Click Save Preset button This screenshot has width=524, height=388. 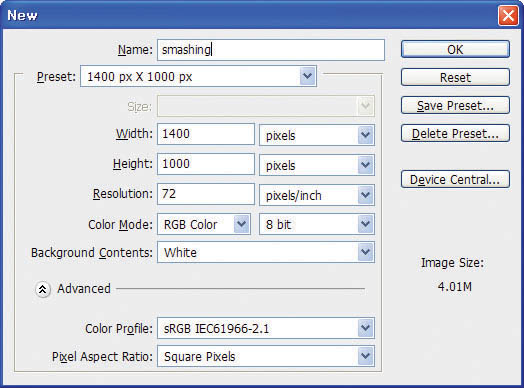[x=455, y=105]
